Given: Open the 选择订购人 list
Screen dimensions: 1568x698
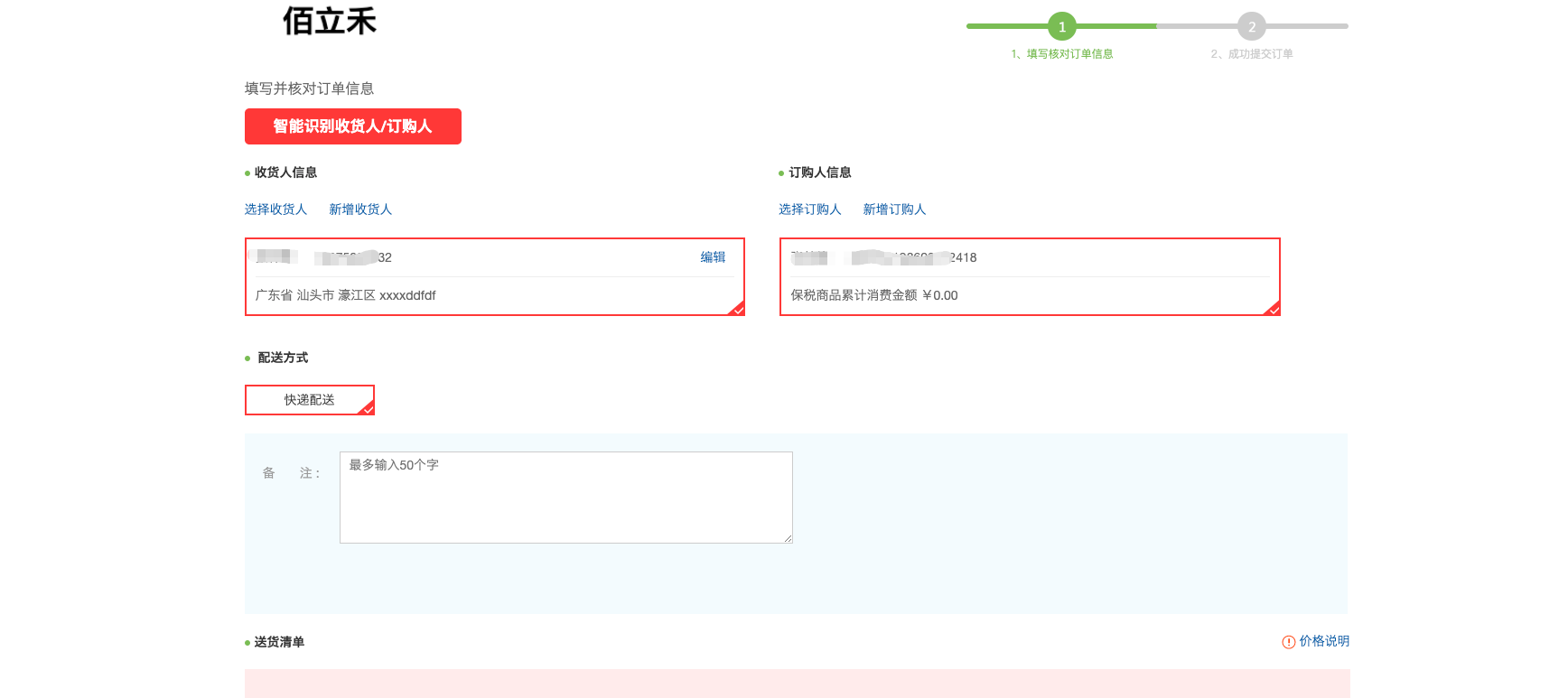Looking at the screenshot, I should [809, 209].
